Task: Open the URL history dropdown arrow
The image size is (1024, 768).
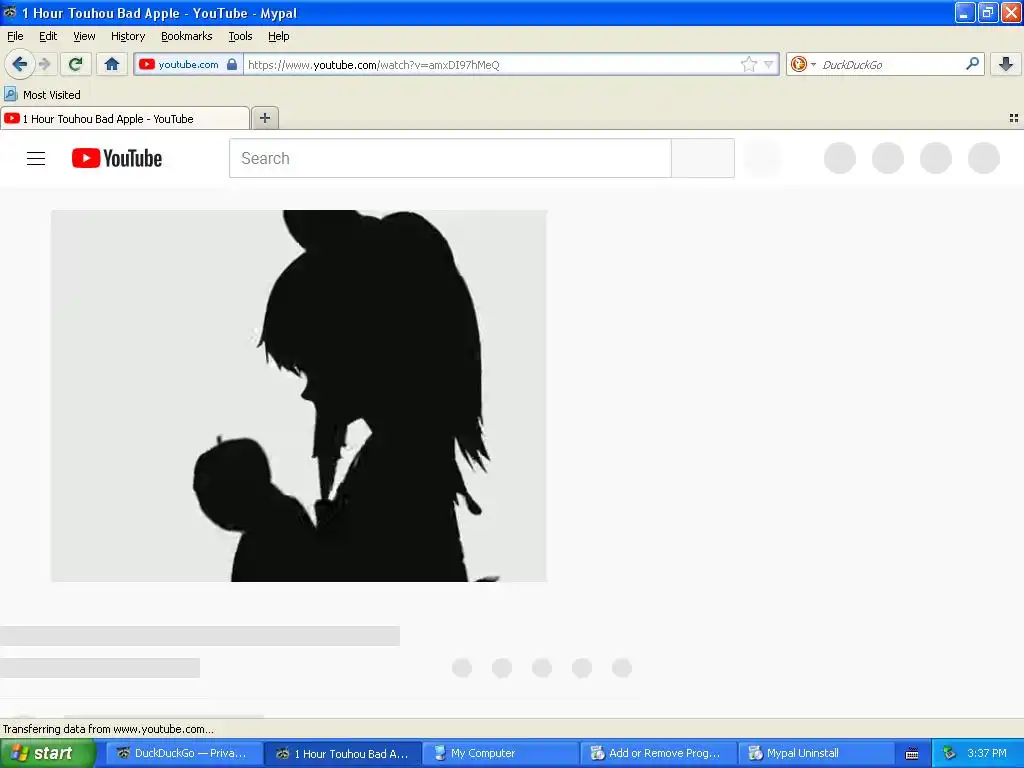Action: pyautogui.click(x=769, y=64)
